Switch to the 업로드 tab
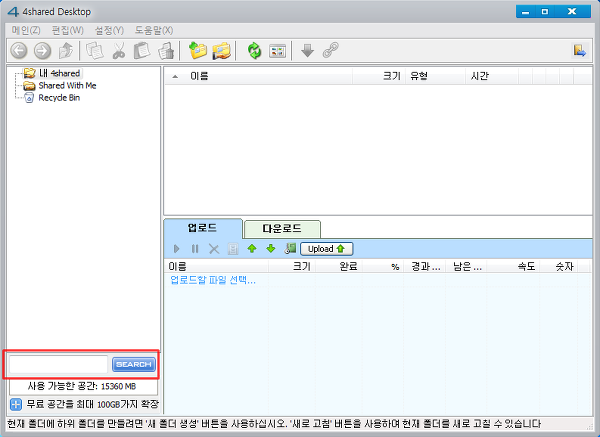 point(202,228)
